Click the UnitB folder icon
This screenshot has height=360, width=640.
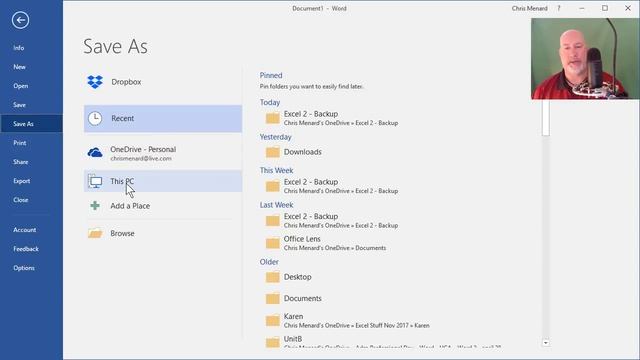(x=272, y=342)
